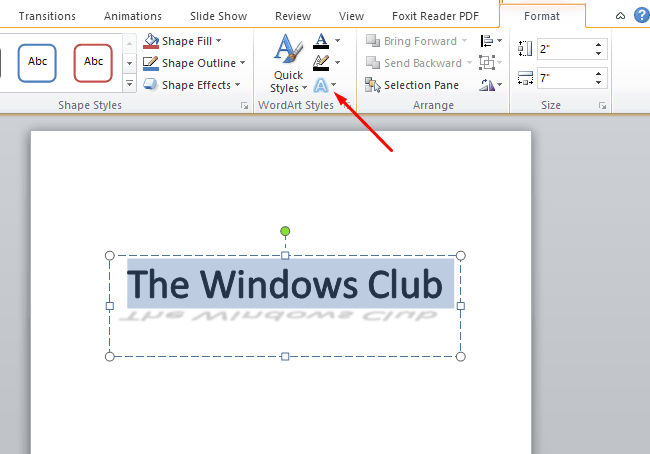Decrease shape width with down spinner
Screen dimensions: 650x454
[x=598, y=83]
